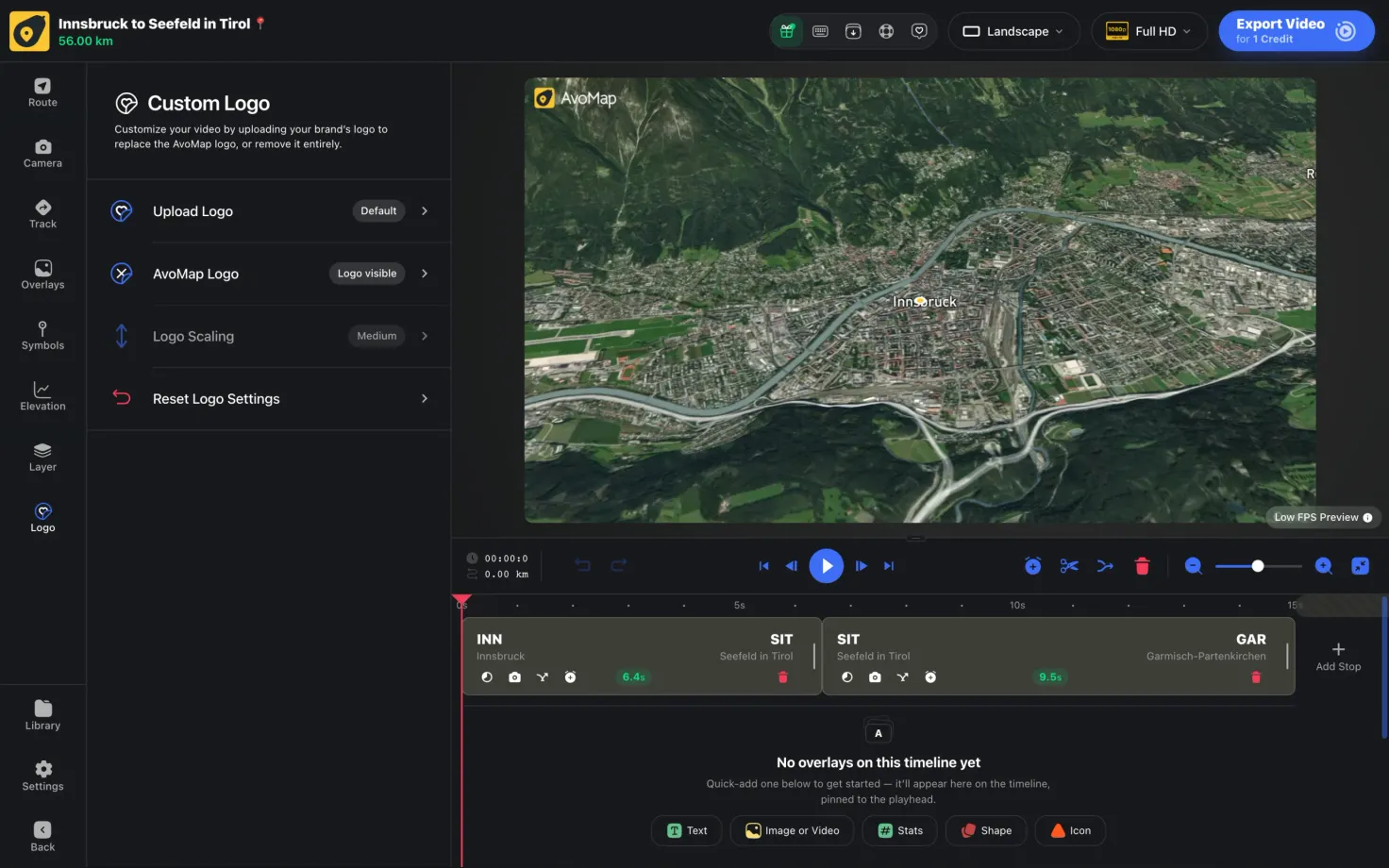
Task: Click the timeline zoom slider handle
Action: 1258,566
